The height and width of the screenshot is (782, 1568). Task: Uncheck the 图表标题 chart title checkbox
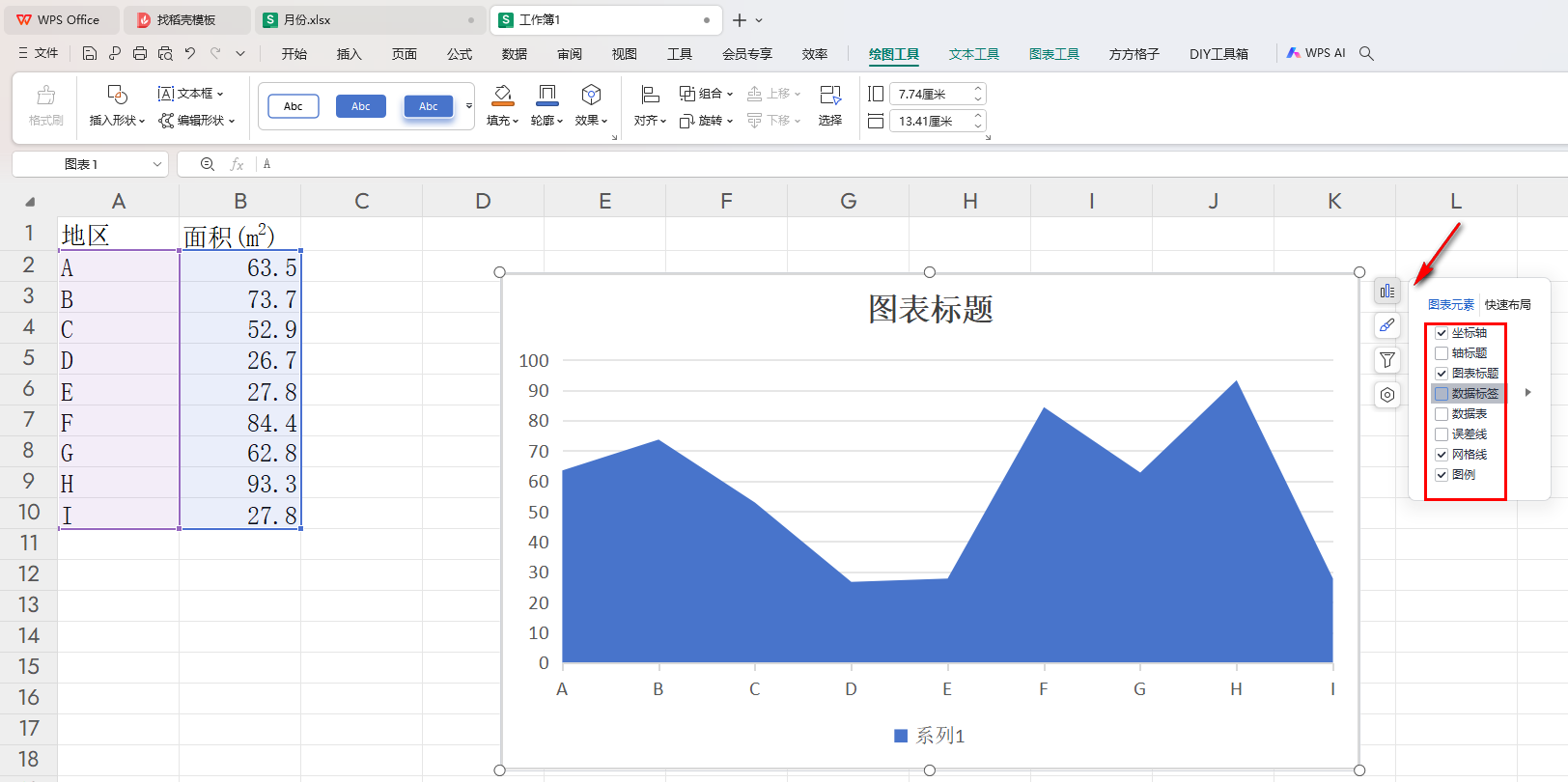point(1442,374)
